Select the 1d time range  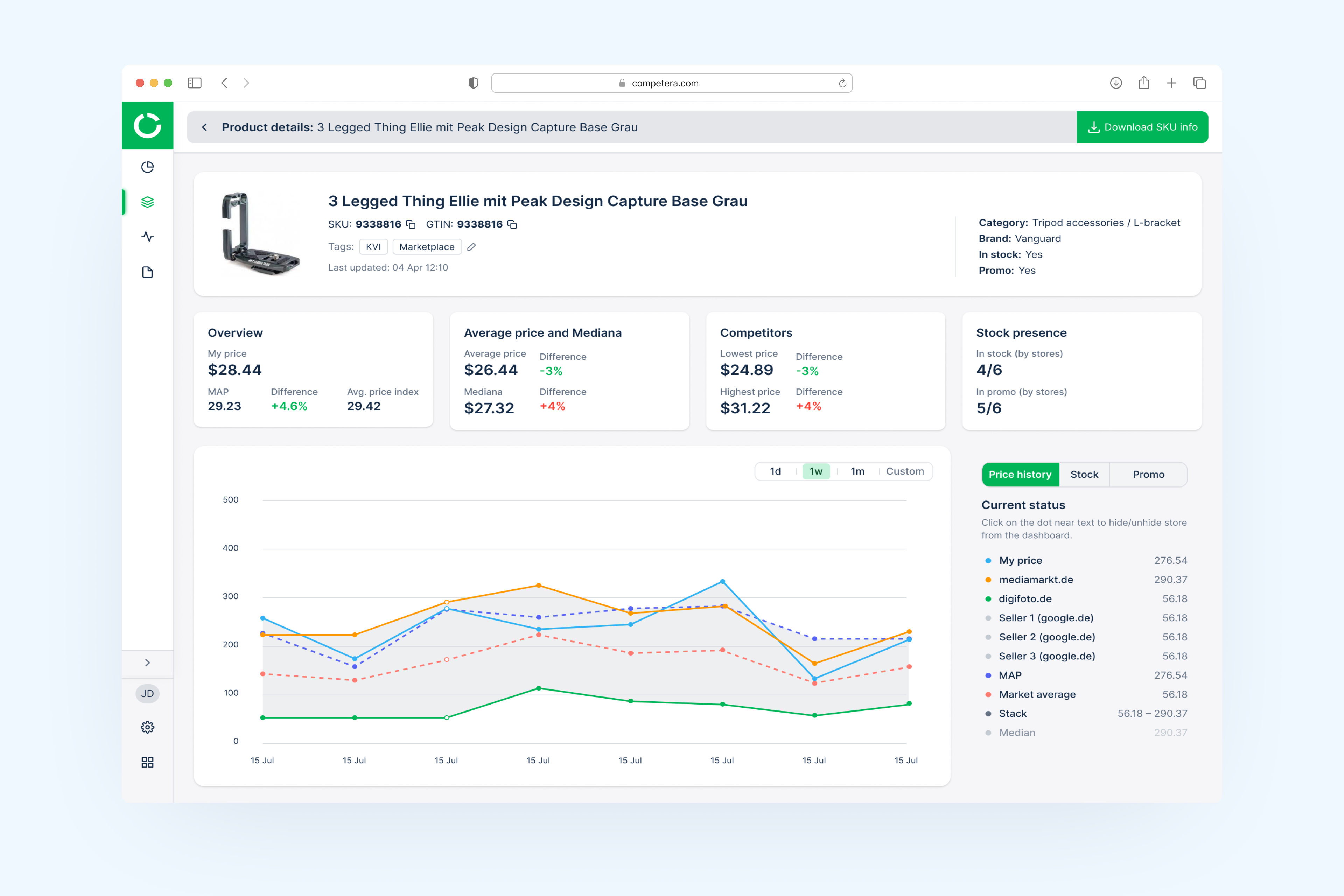coord(775,471)
